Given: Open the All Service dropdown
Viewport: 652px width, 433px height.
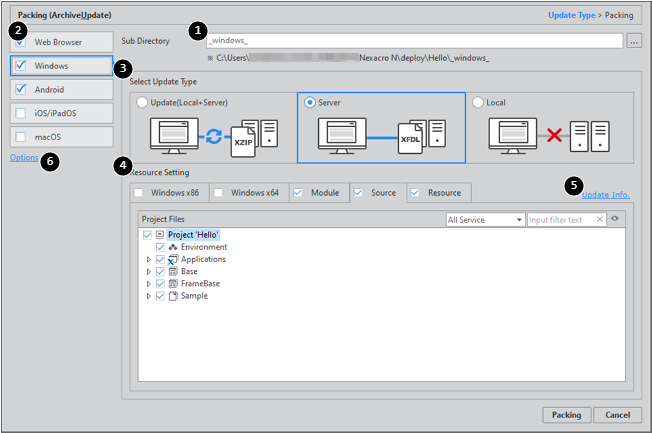Looking at the screenshot, I should coord(485,219).
